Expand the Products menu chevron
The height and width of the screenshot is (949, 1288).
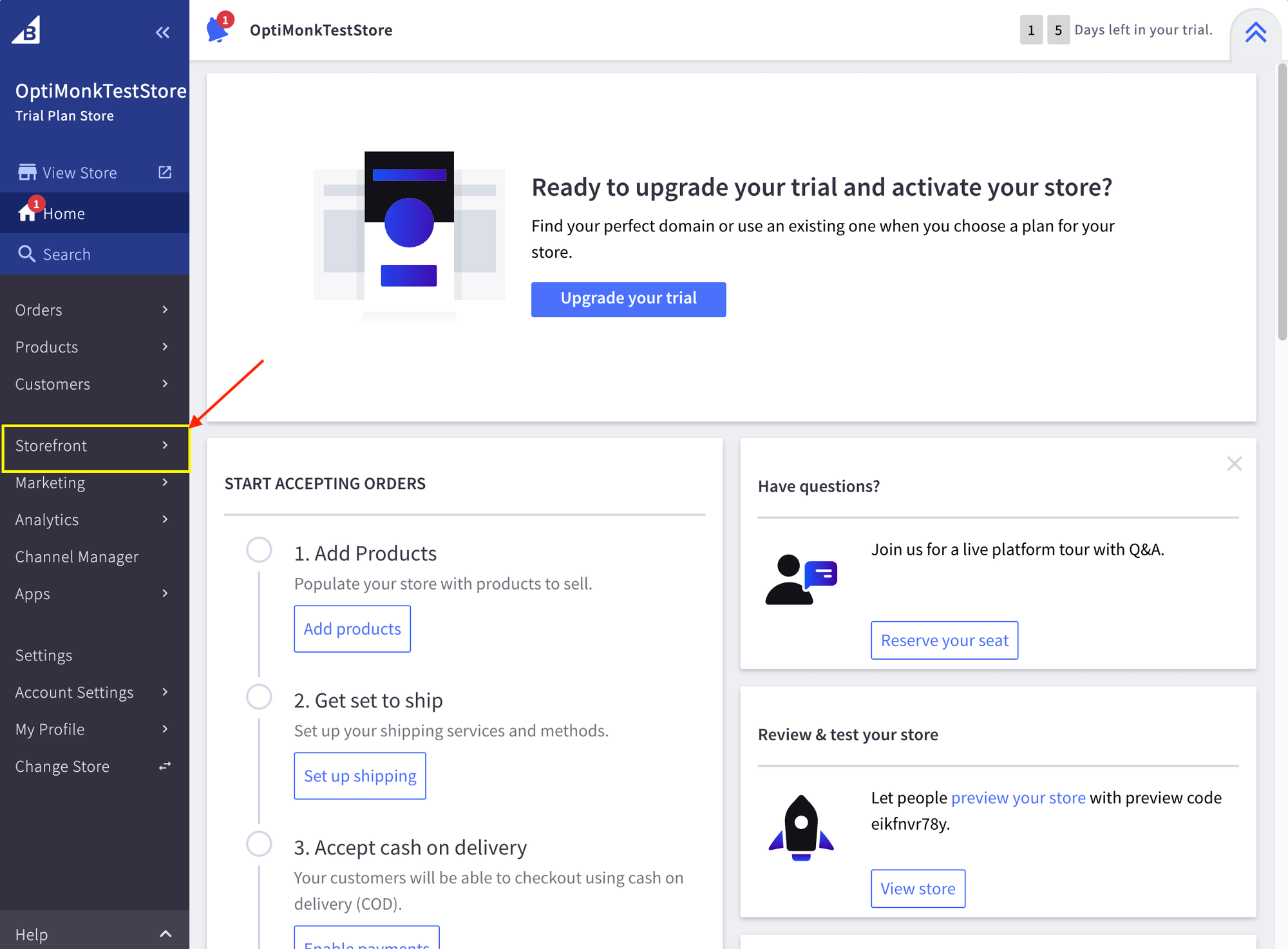[165, 347]
